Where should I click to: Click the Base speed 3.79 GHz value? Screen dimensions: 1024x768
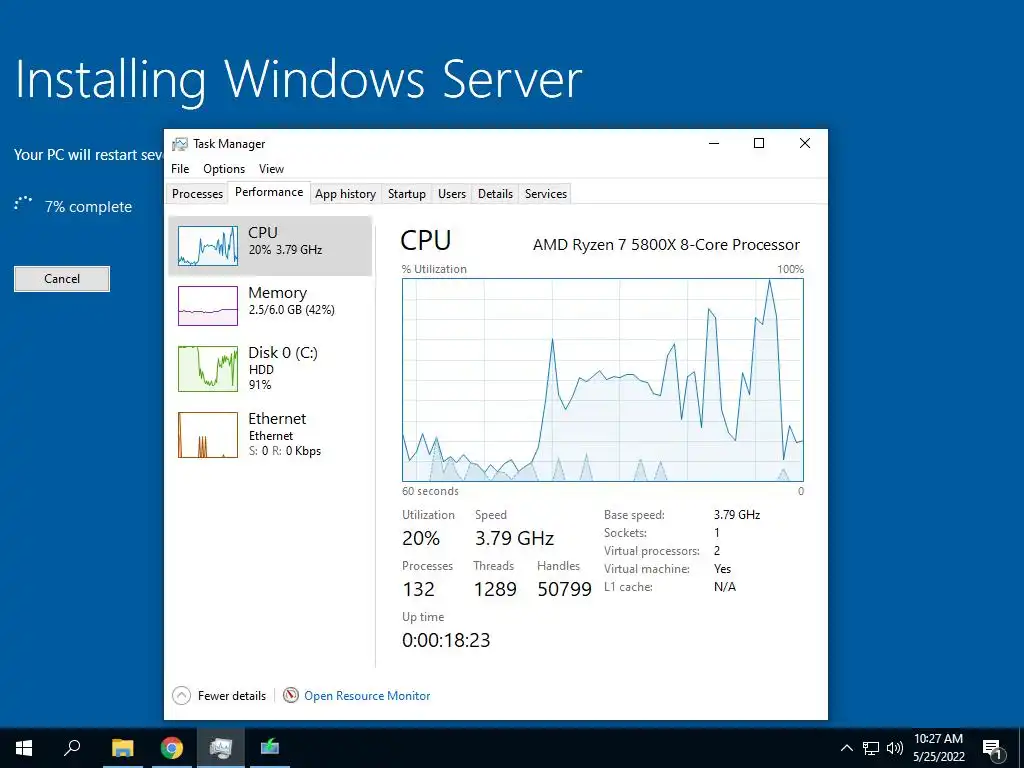737,515
